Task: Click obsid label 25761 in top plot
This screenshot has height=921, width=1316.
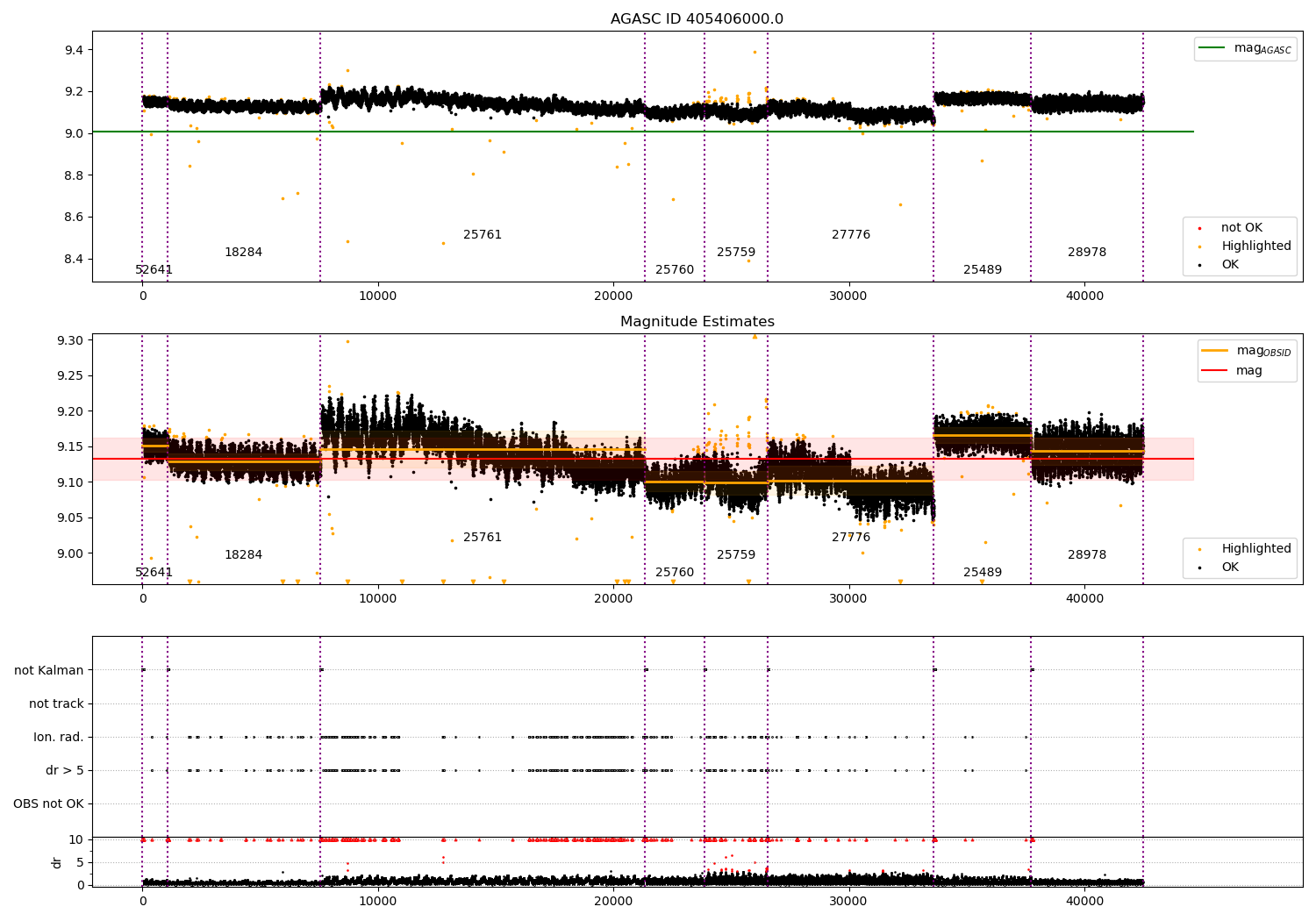Action: coord(483,235)
